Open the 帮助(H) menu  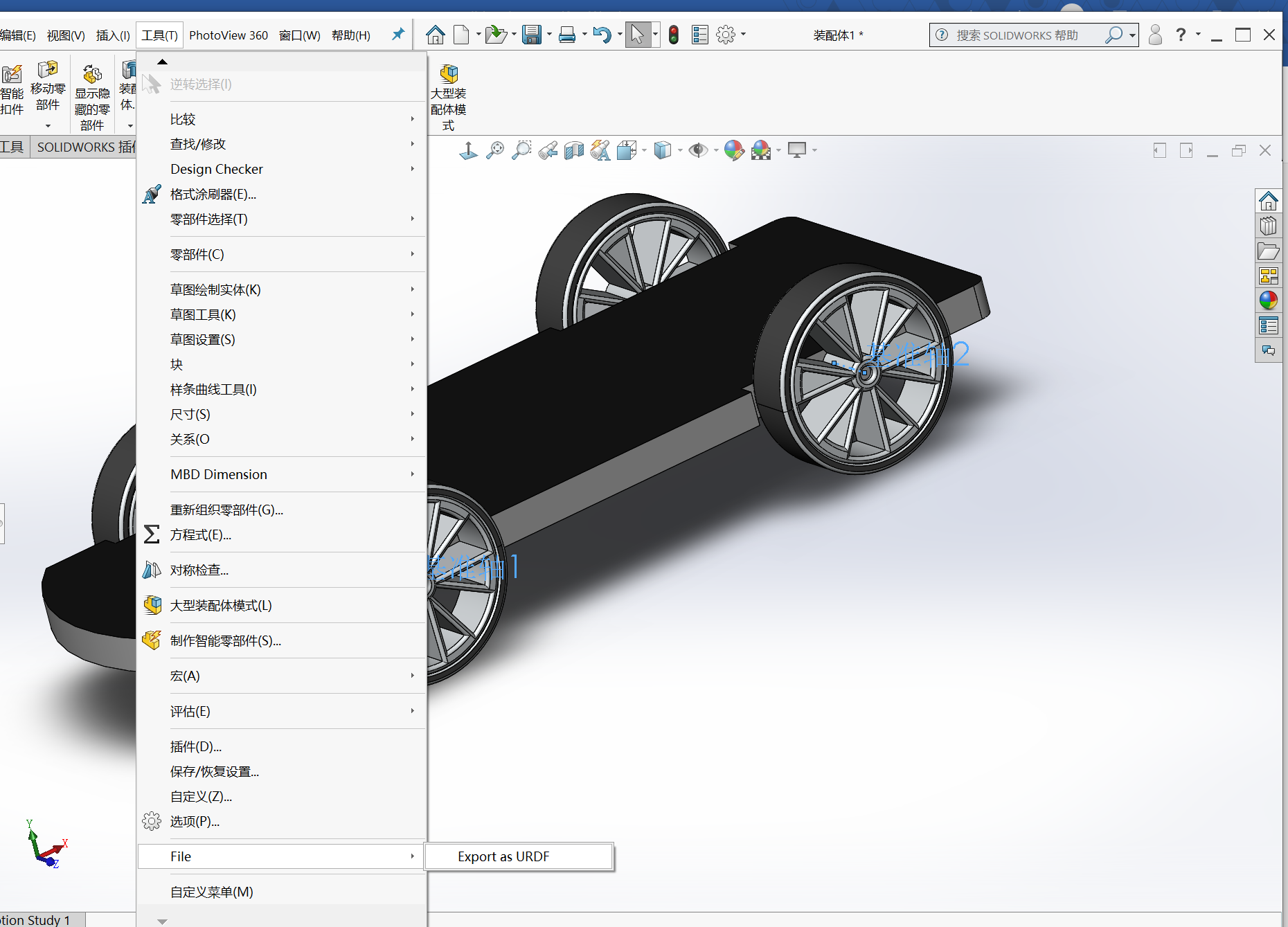pos(351,35)
